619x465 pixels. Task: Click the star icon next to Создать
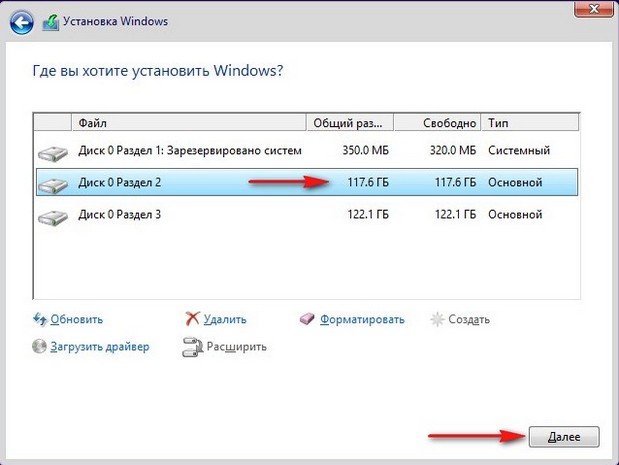(437, 319)
